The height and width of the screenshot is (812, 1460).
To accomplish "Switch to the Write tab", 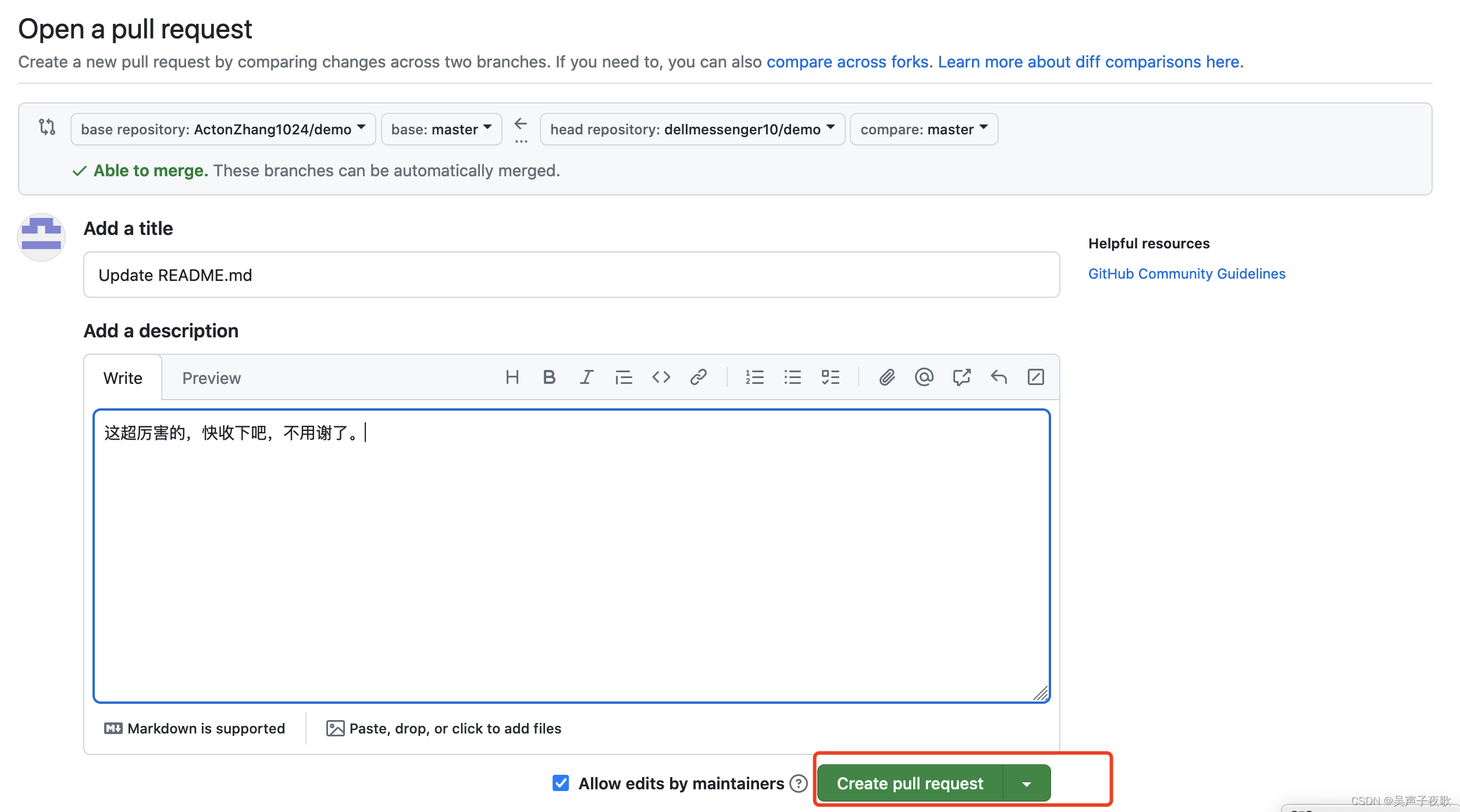I will 123,378.
